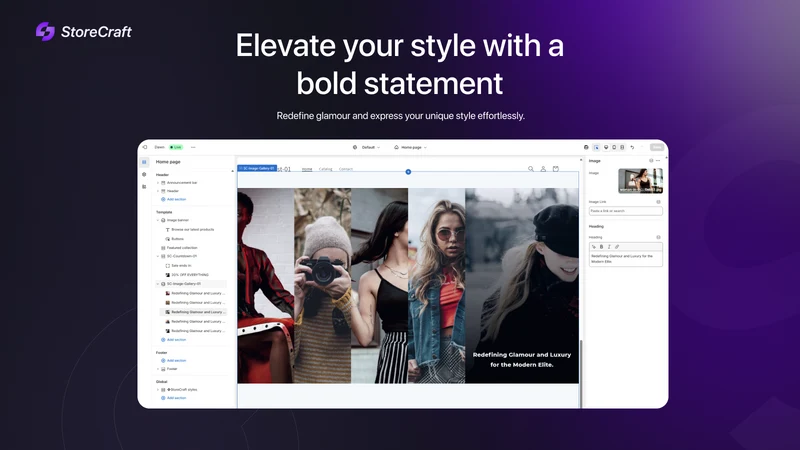Click gallery photo of woman holding camera
Viewport: 800px width, 450px height.
coord(322,286)
